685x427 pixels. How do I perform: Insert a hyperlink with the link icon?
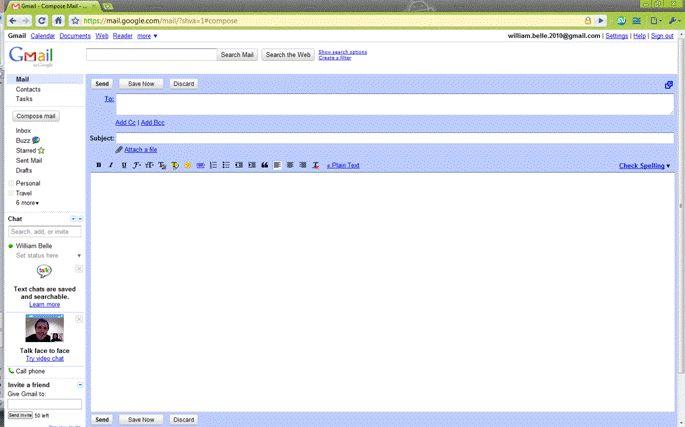200,165
